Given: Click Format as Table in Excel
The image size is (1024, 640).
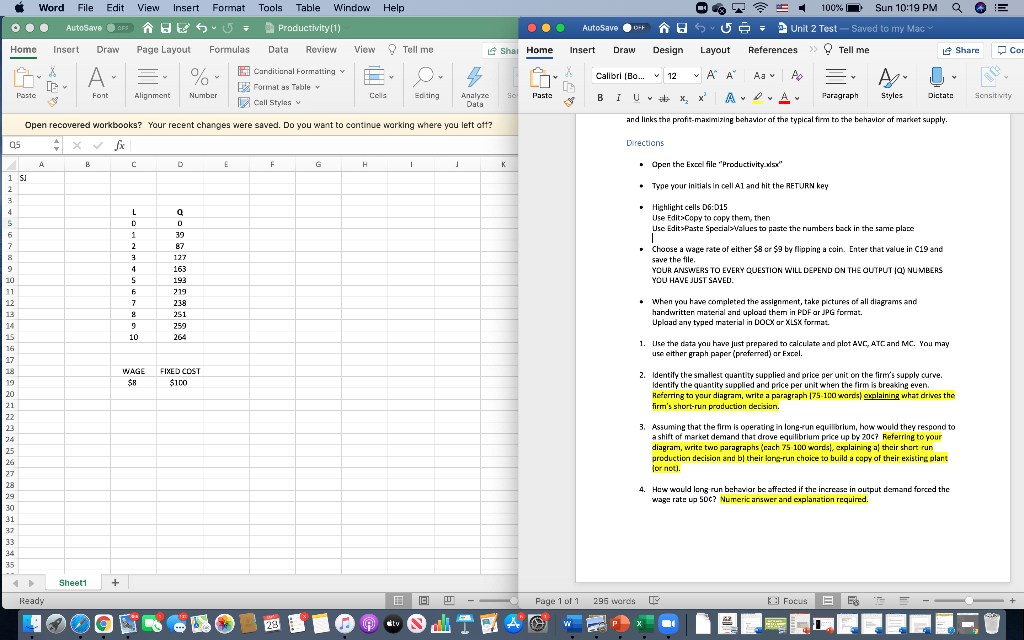Looking at the screenshot, I should point(282,87).
